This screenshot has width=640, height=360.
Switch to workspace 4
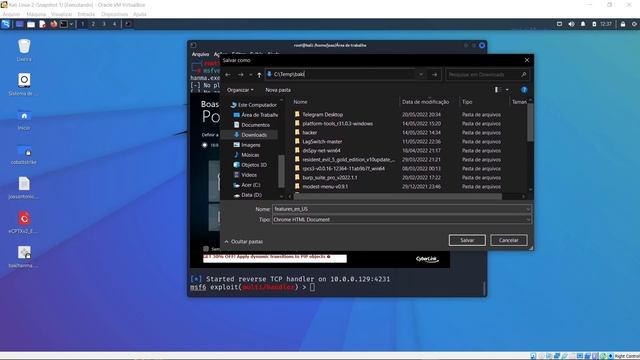point(114,24)
